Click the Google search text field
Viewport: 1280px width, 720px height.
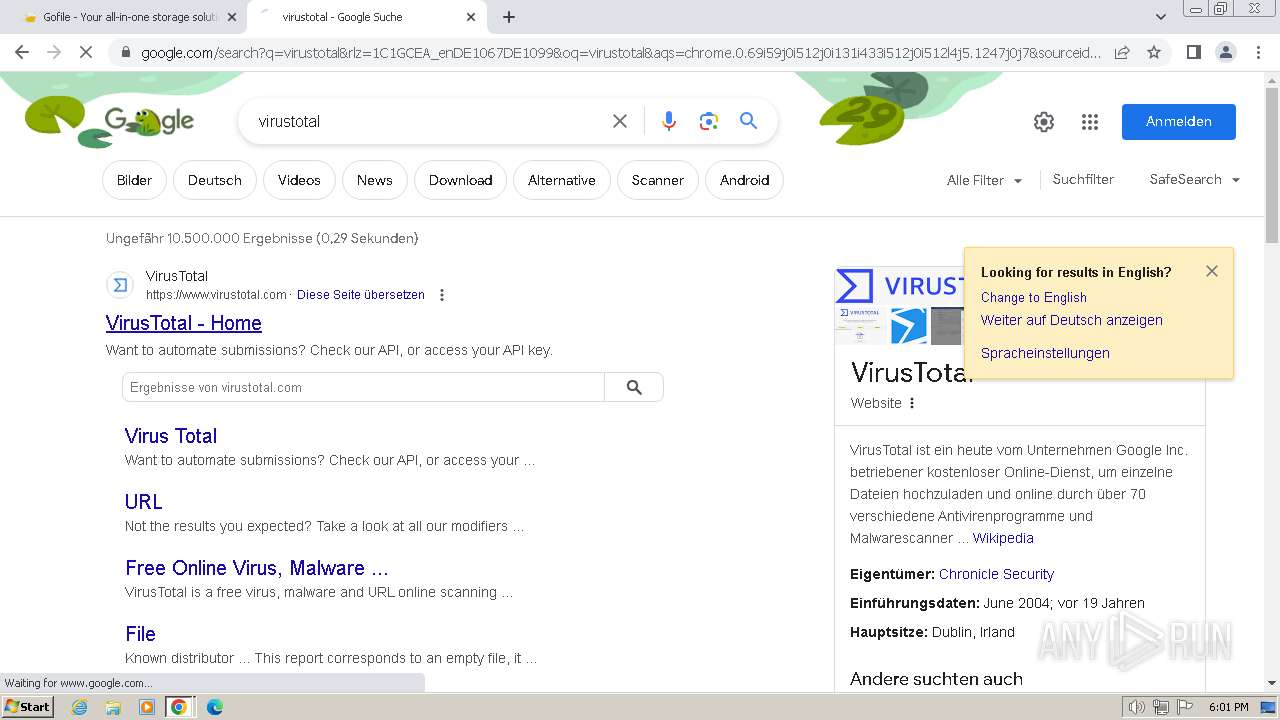430,121
